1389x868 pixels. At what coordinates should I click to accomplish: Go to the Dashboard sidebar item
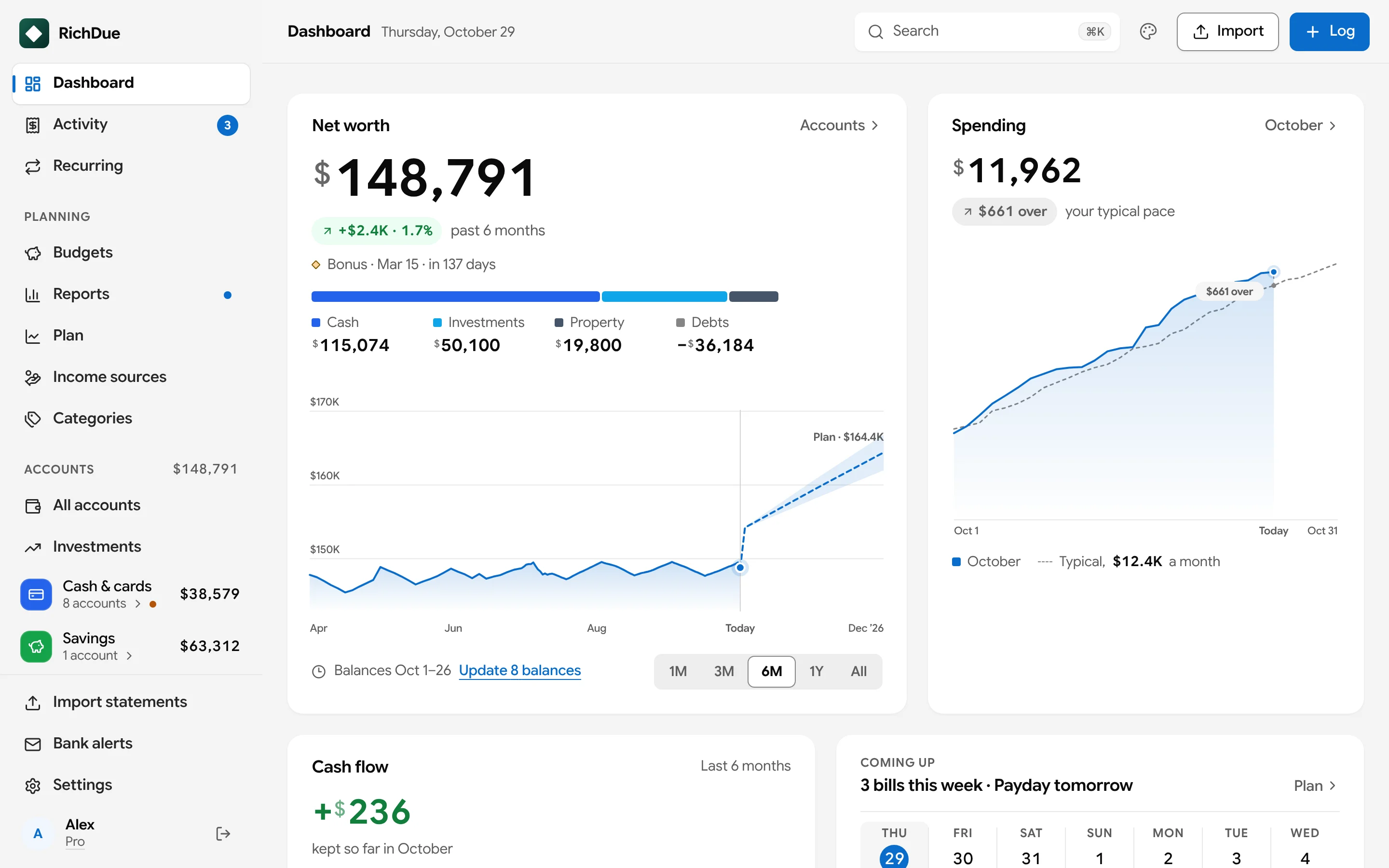[131, 84]
